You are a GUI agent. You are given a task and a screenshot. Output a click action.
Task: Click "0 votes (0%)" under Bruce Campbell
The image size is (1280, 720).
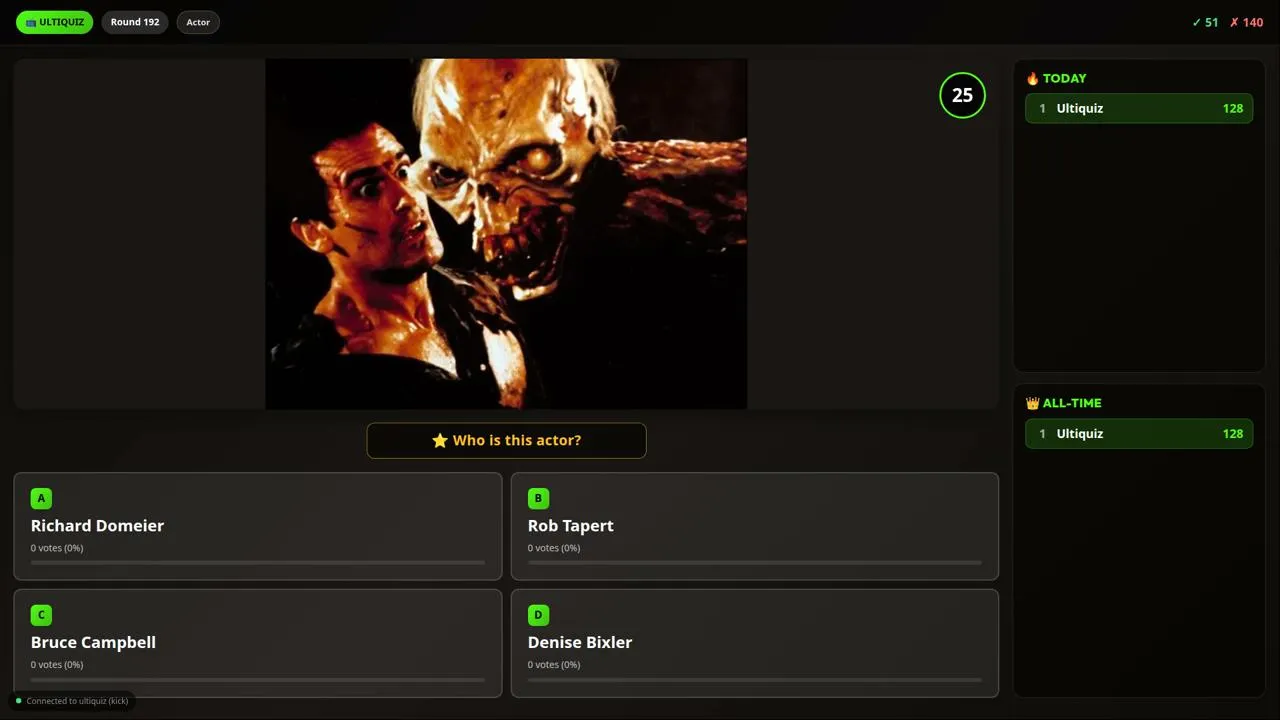tap(57, 665)
